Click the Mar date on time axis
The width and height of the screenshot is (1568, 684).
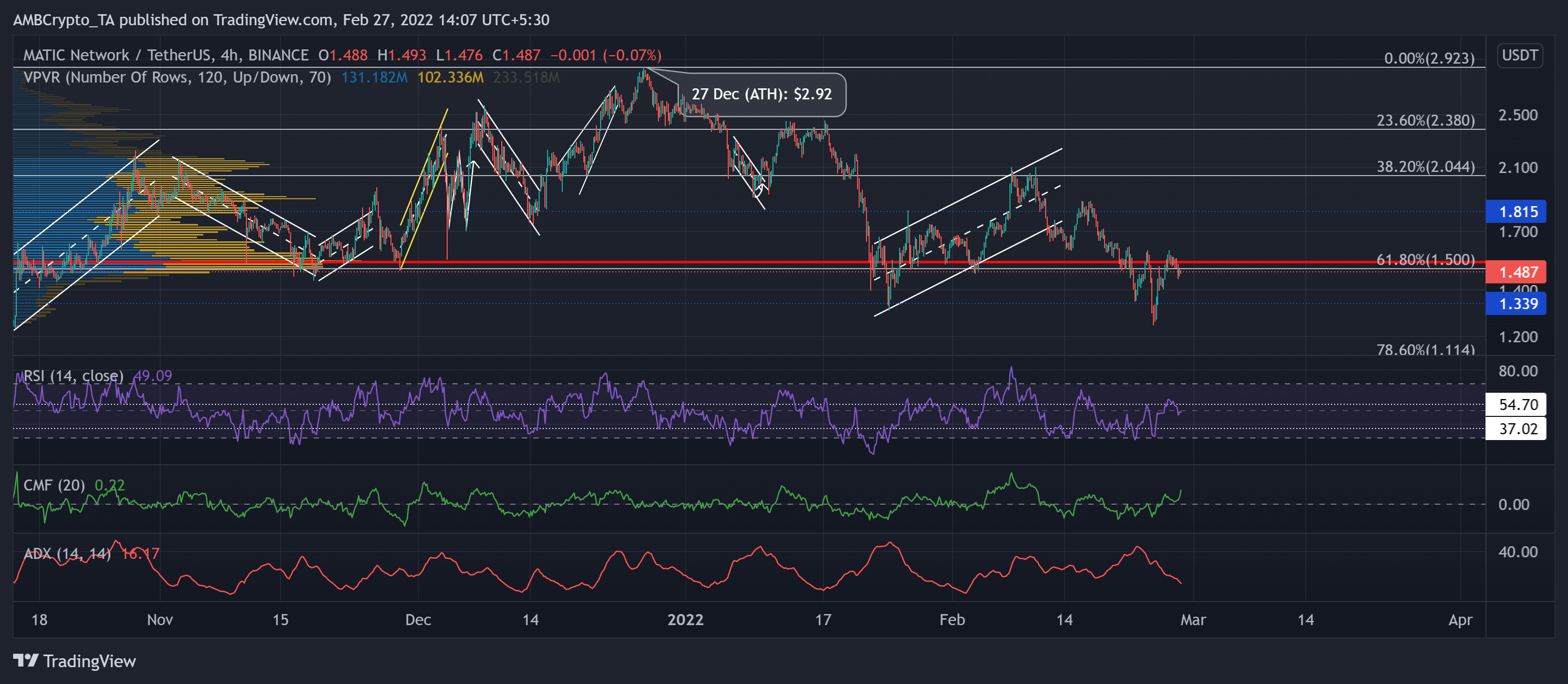[x=1193, y=620]
